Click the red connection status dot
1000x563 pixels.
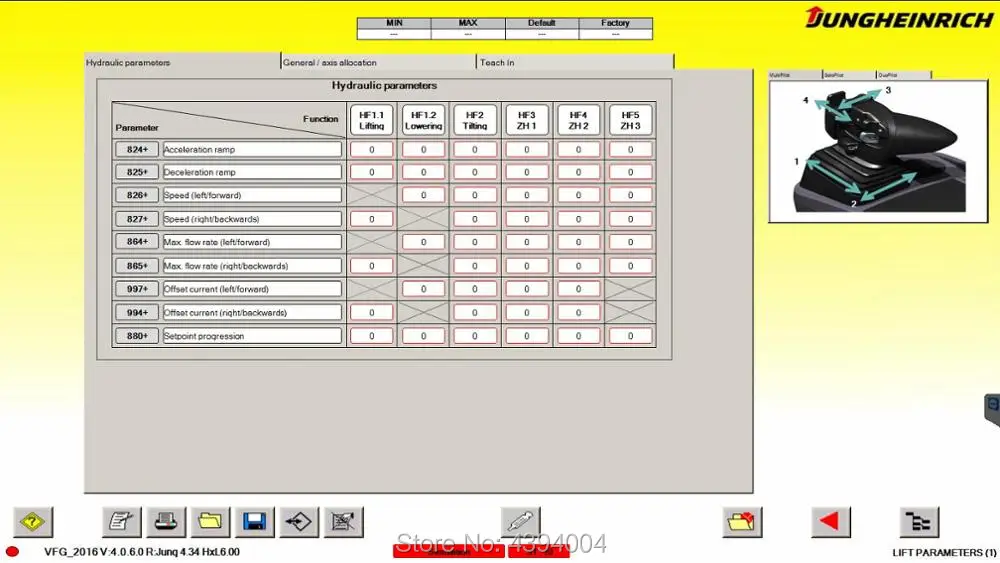coord(12,552)
